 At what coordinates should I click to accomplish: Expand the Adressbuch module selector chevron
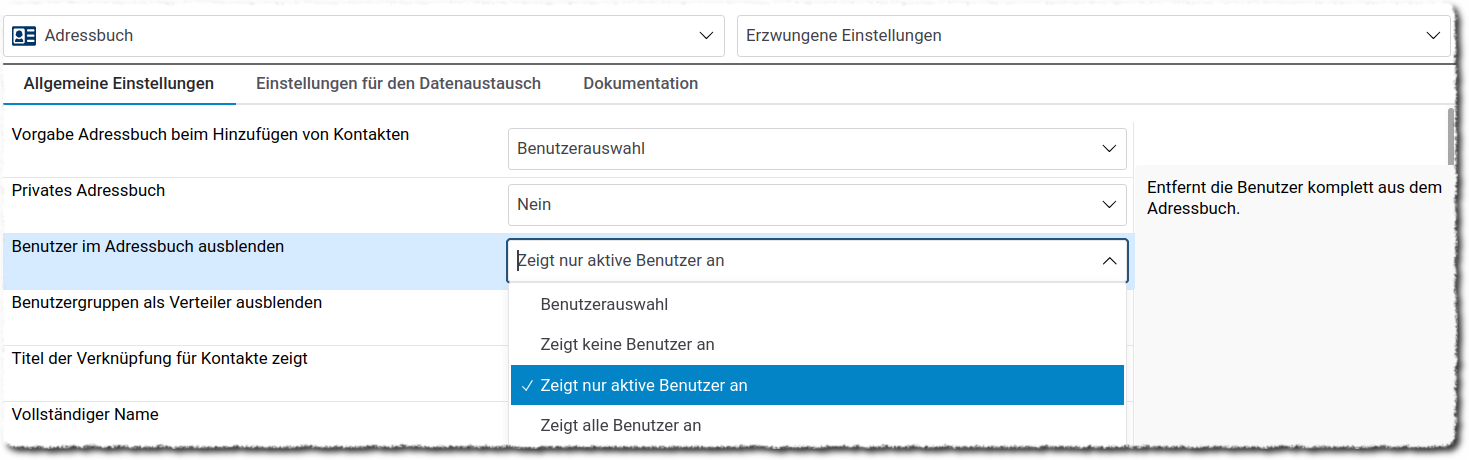coord(705,36)
